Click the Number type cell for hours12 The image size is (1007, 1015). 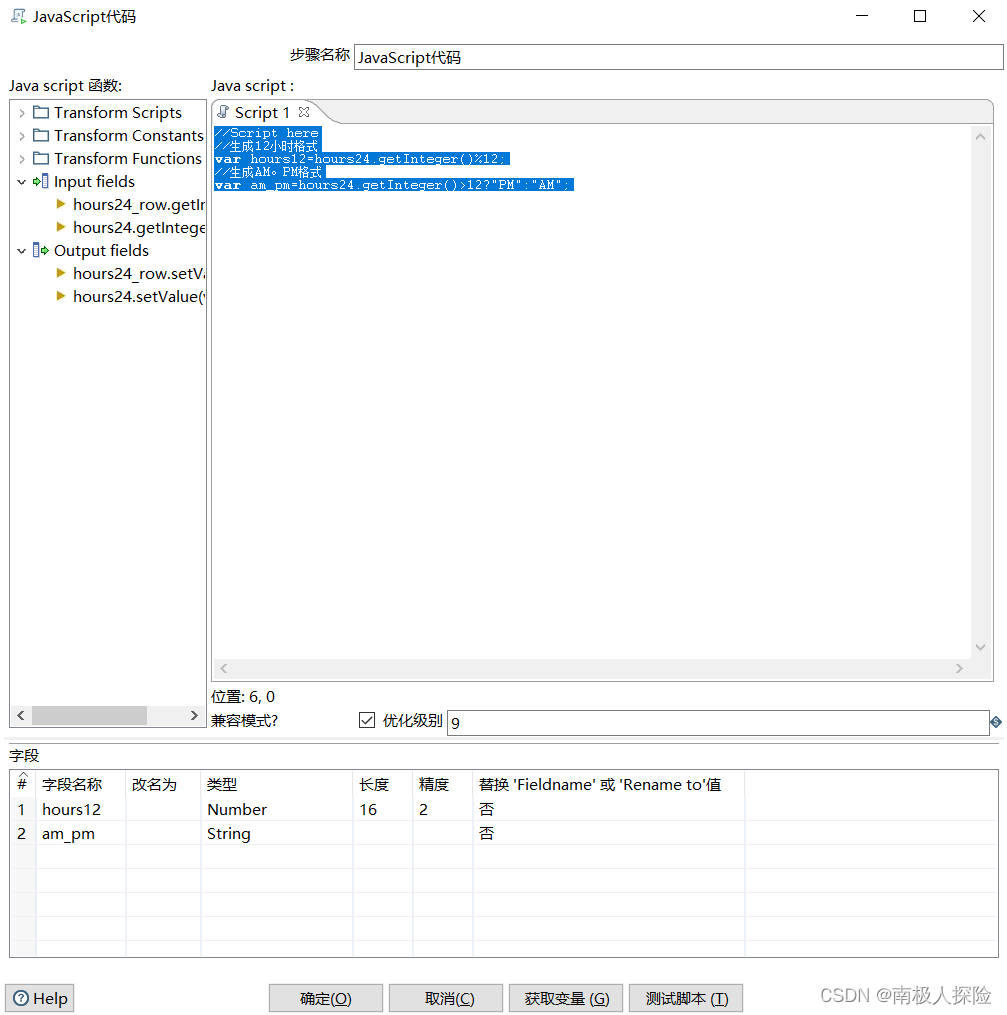point(277,810)
